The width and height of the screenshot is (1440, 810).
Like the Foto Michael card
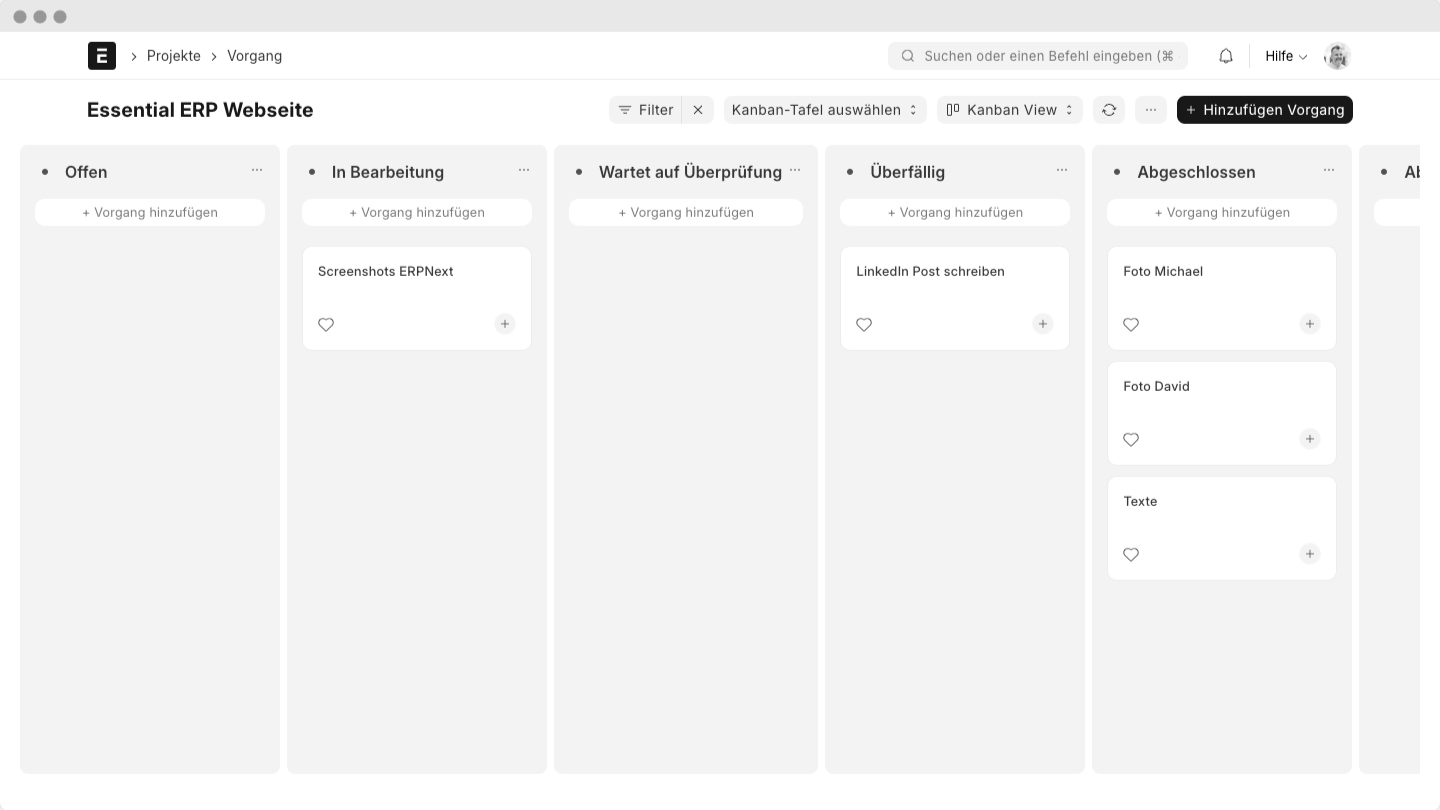pos(1131,325)
